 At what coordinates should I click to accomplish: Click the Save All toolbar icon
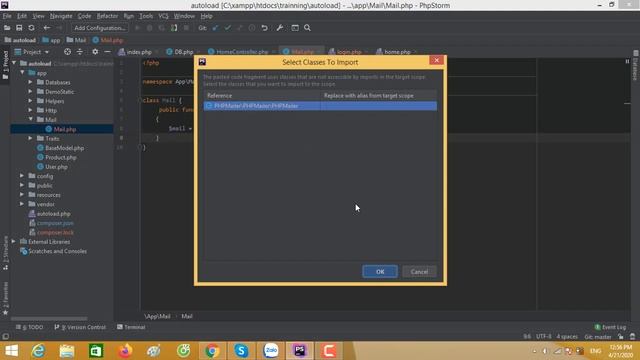(x=19, y=28)
